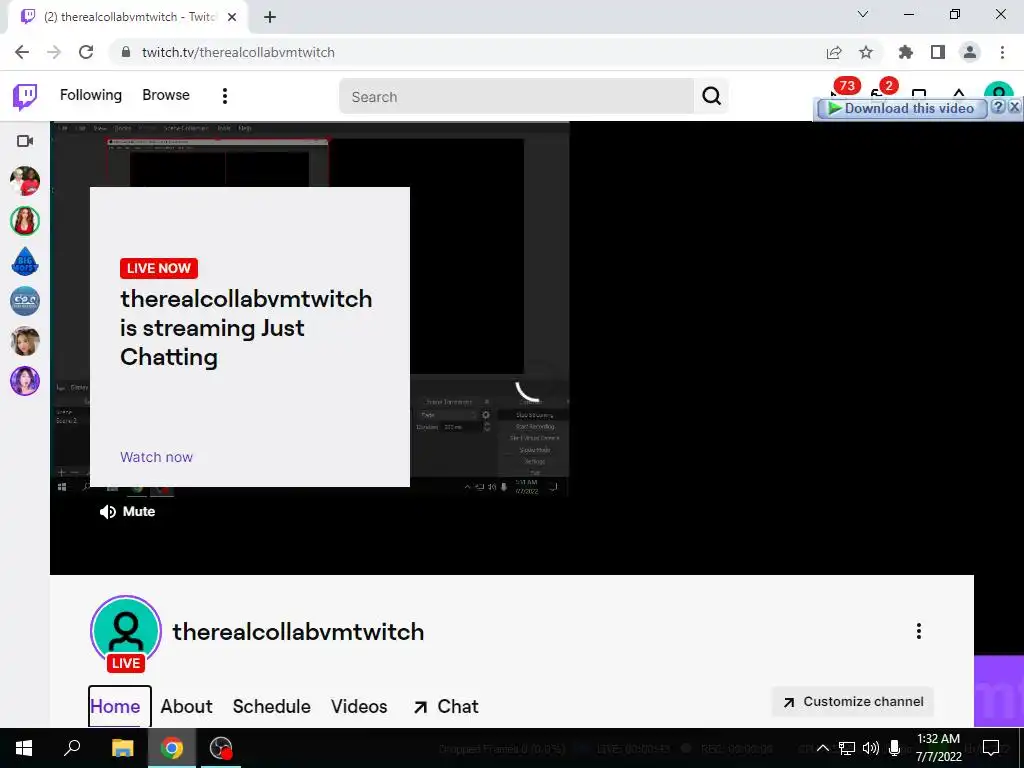Mute the stream preview
The width and height of the screenshot is (1024, 768).
[x=127, y=512]
